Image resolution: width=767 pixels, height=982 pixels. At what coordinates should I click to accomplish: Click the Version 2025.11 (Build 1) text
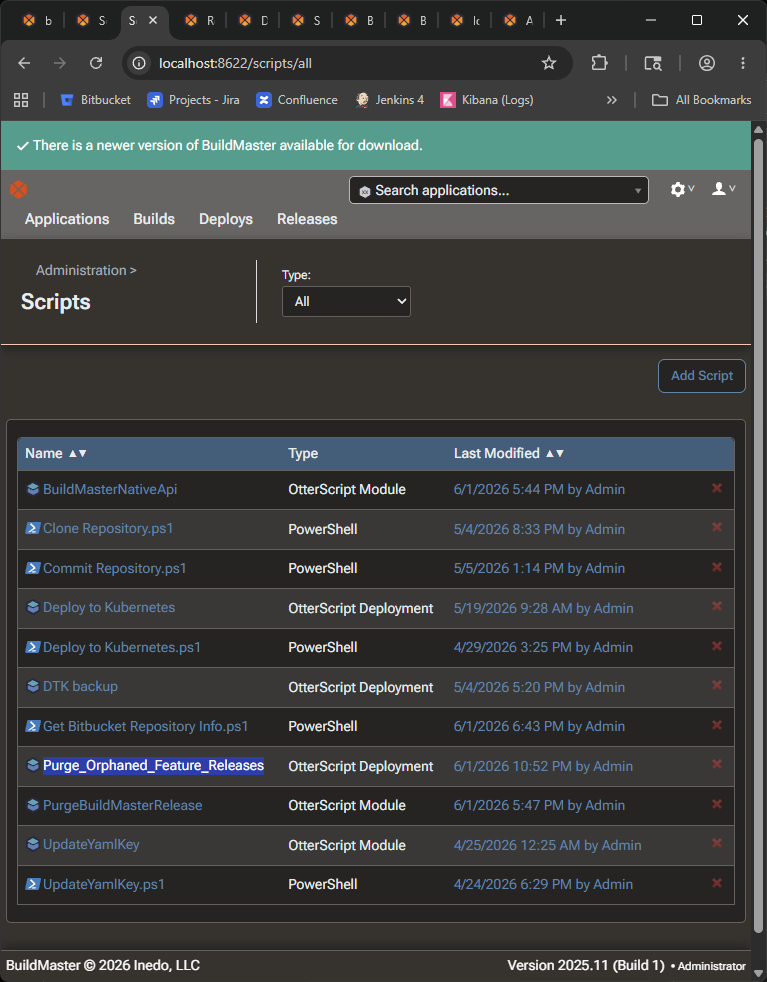pos(586,965)
